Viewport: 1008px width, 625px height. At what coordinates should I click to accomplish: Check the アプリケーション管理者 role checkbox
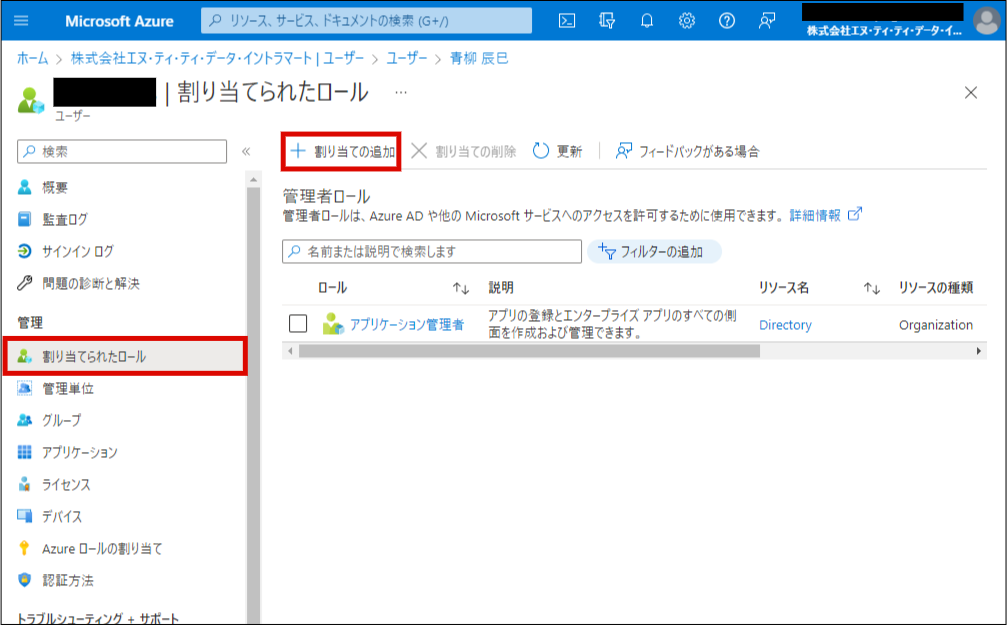pyautogui.click(x=297, y=324)
